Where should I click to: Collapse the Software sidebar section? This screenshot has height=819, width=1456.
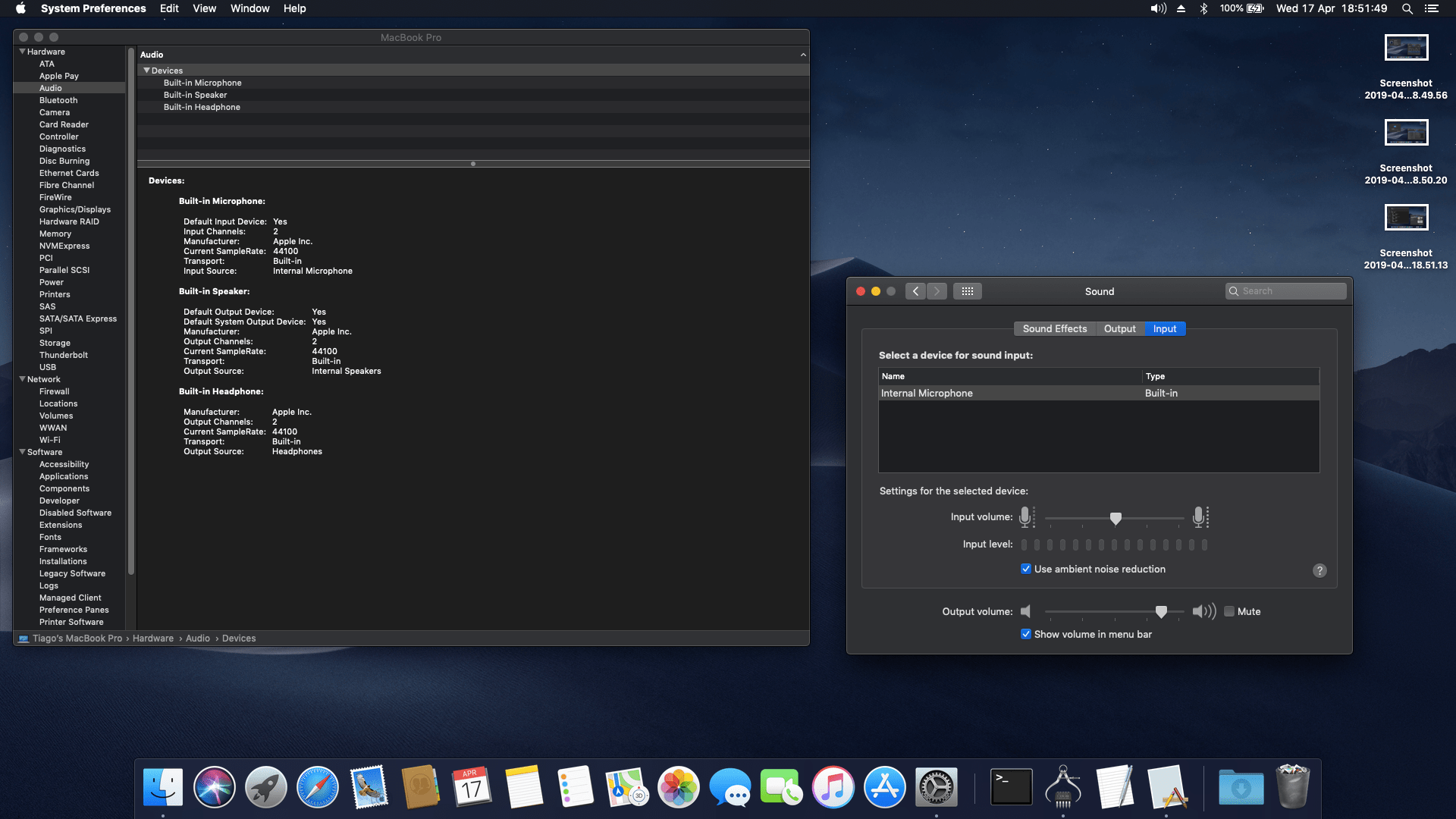(x=22, y=452)
